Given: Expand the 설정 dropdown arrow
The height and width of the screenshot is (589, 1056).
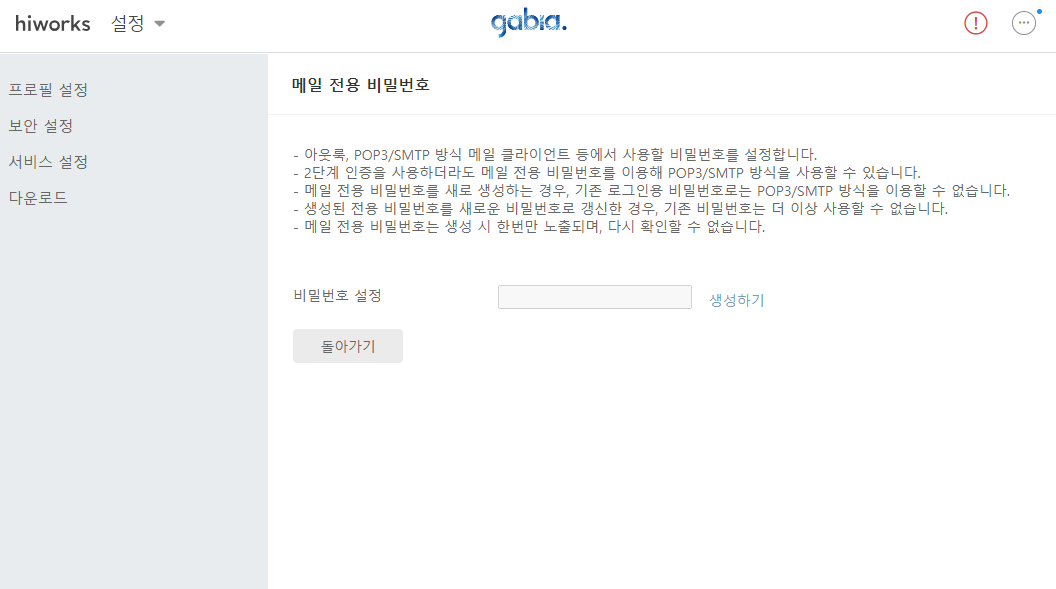Looking at the screenshot, I should (160, 24).
